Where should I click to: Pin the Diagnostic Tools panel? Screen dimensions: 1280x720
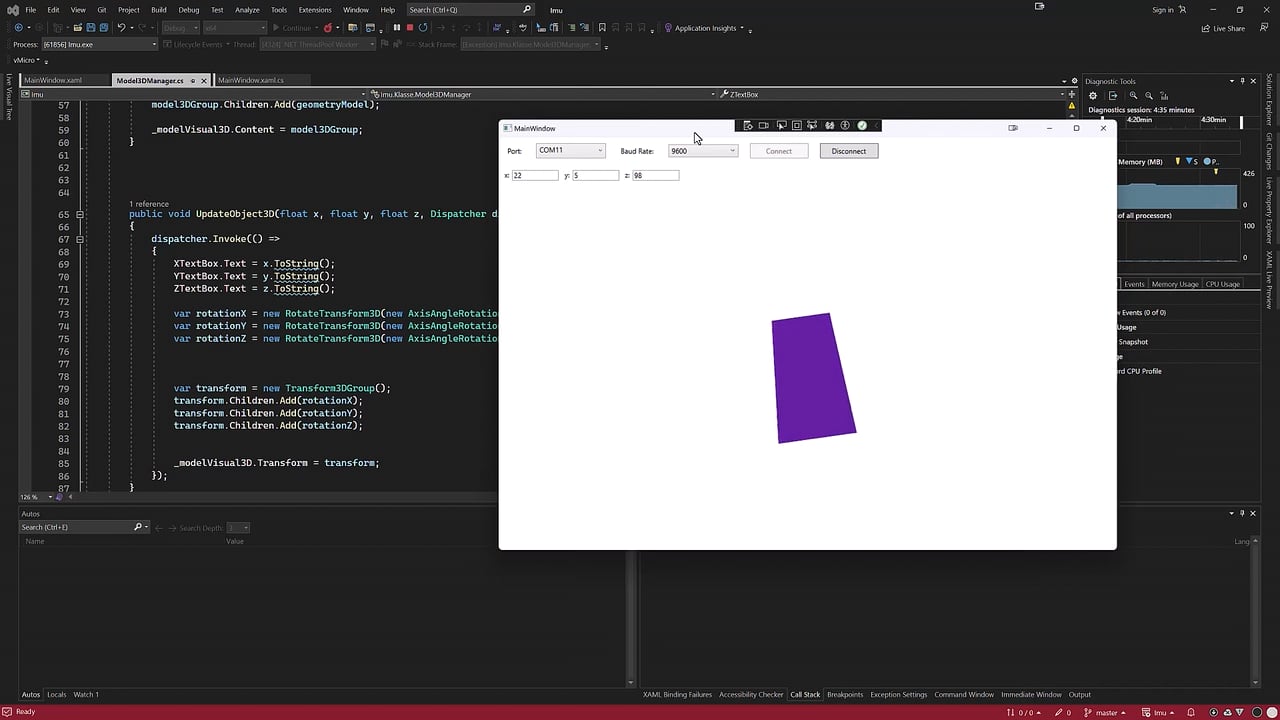[x=1242, y=81]
